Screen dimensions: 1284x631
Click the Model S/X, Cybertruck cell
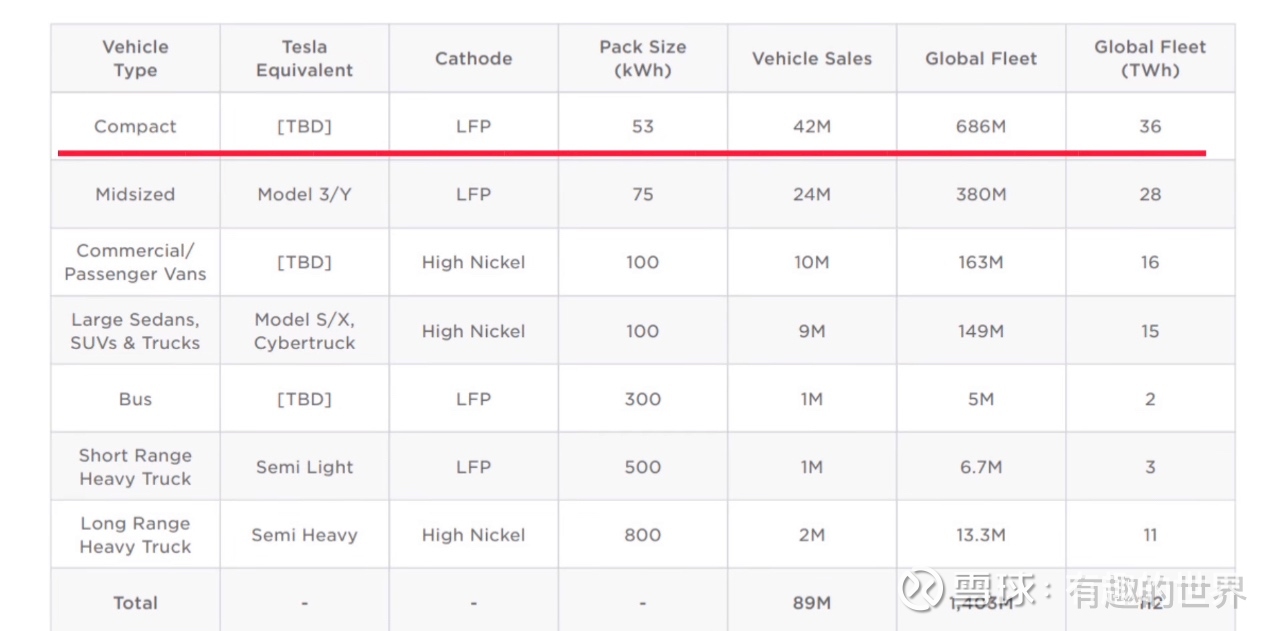[304, 331]
